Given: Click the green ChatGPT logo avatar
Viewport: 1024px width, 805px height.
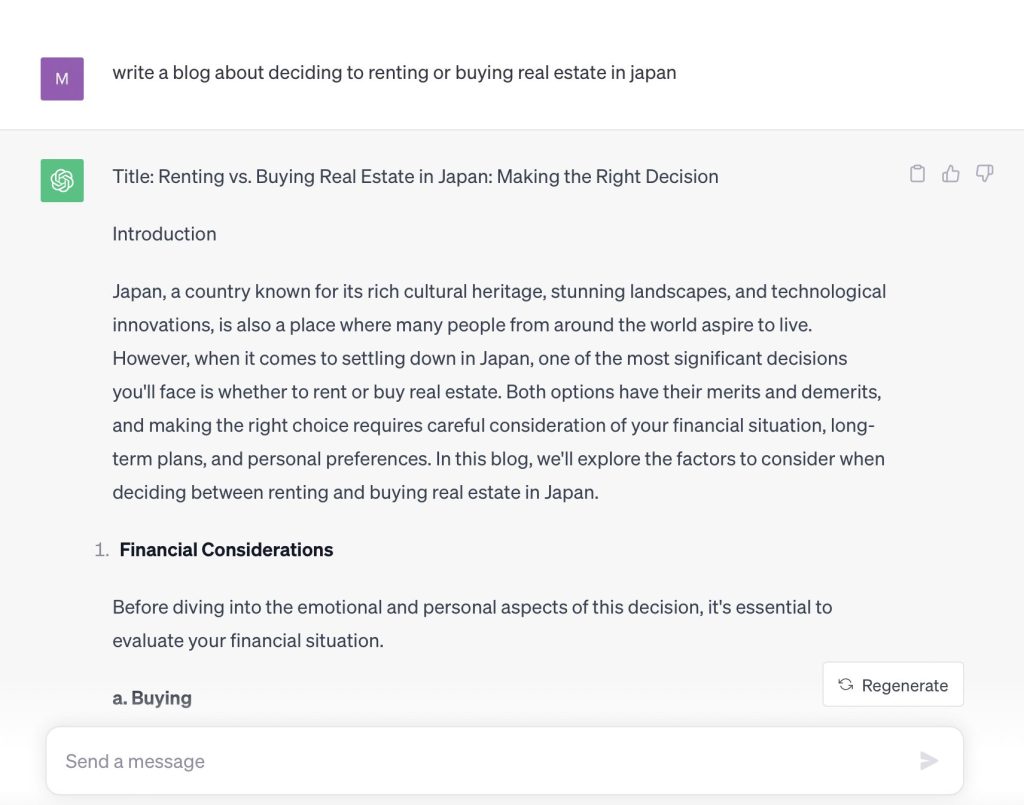Looking at the screenshot, I should tap(62, 180).
